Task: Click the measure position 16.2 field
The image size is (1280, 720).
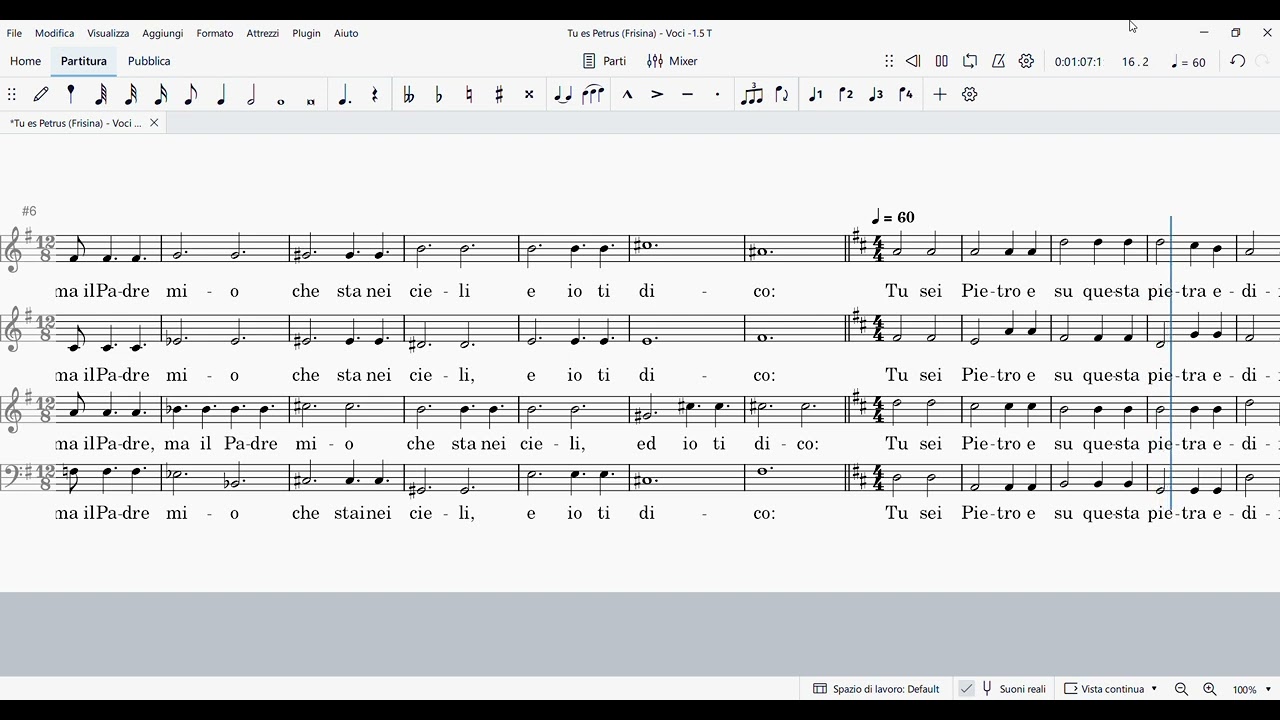Action: (1135, 62)
